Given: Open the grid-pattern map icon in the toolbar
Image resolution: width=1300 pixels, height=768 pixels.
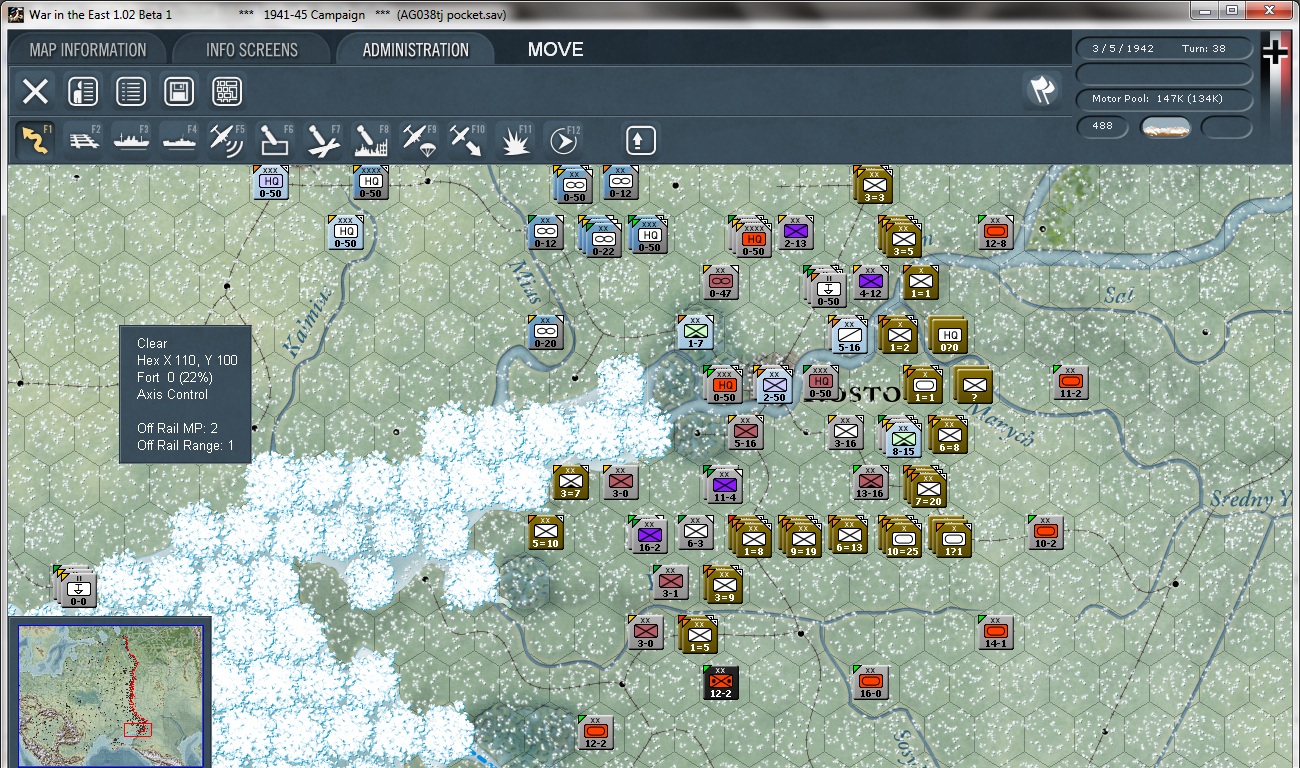Looking at the screenshot, I should [227, 92].
